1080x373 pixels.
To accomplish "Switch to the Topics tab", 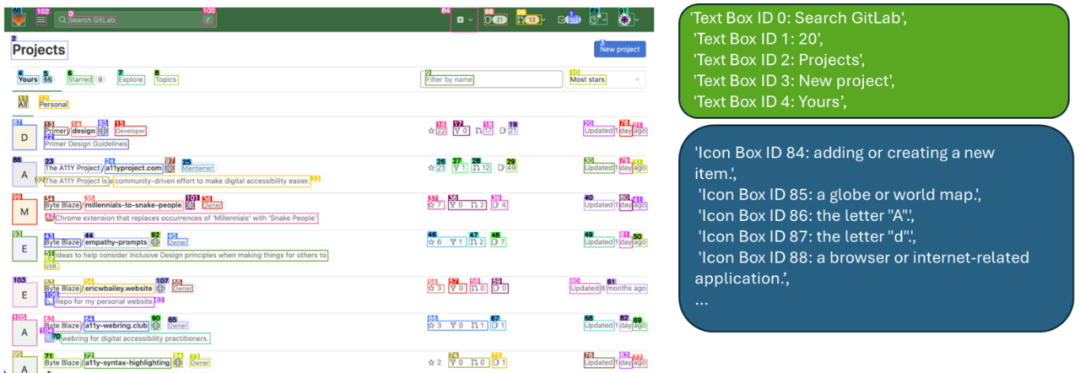I will pyautogui.click(x=166, y=80).
